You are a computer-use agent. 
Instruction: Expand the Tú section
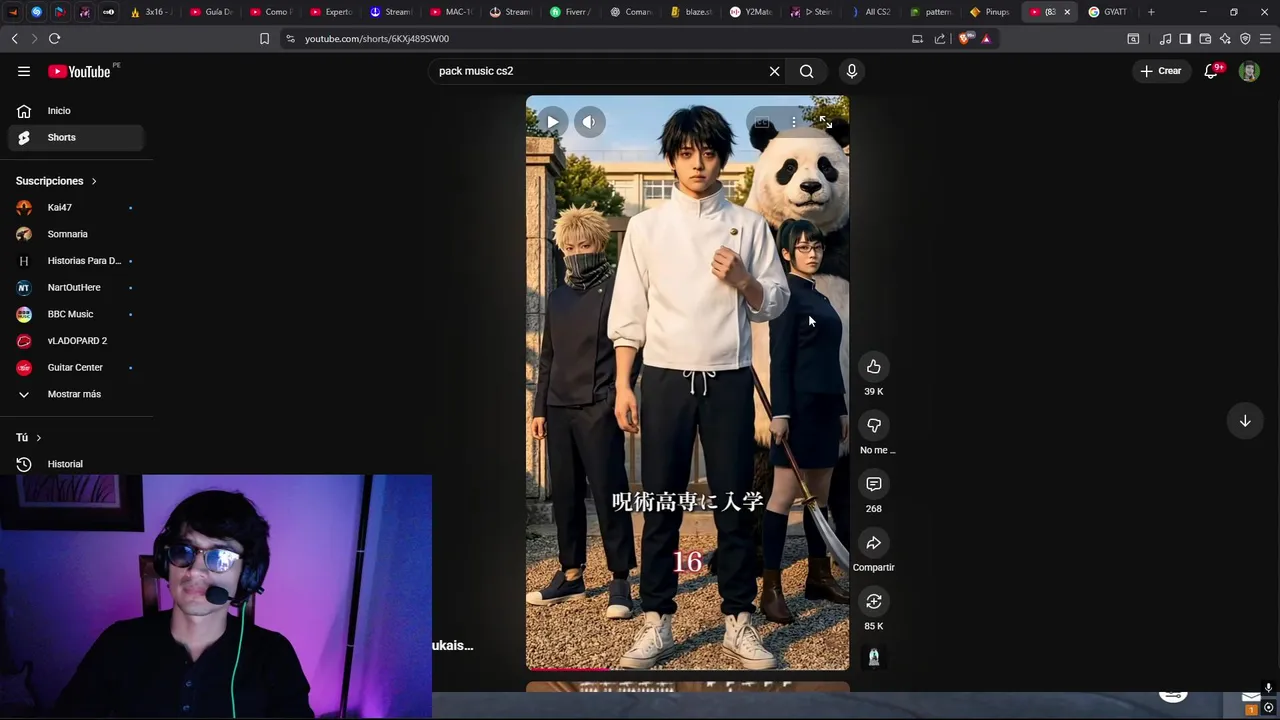pos(29,437)
